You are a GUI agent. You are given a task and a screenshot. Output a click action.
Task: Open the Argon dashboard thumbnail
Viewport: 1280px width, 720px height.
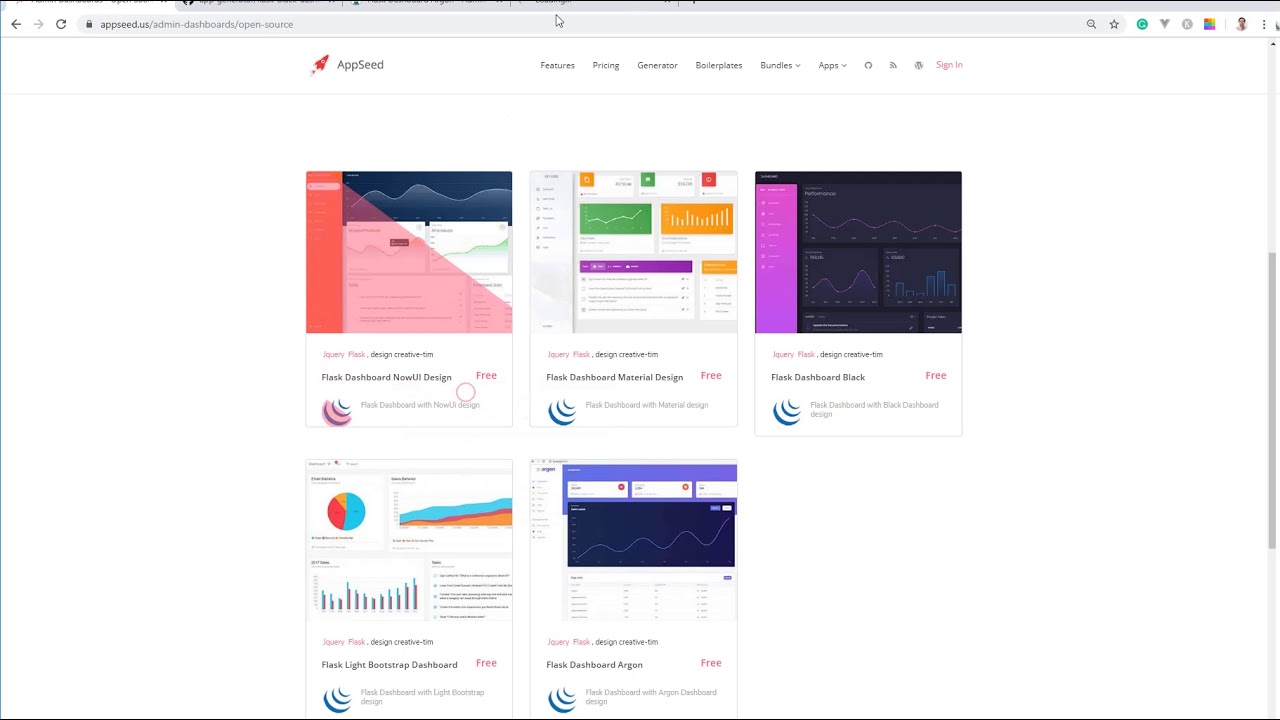634,540
